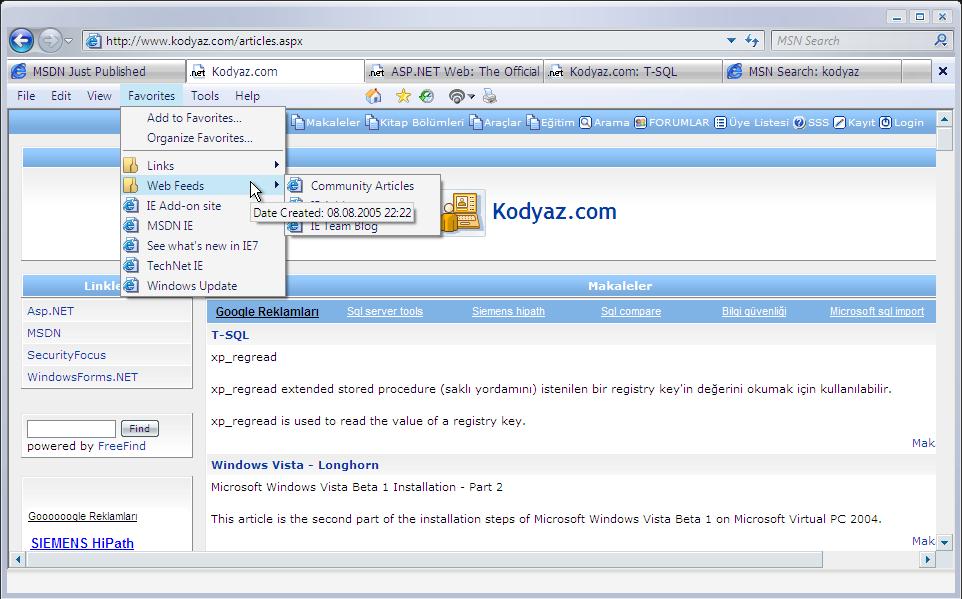Click the feeds icon in the toolbar
962x599 pixels.
tap(457, 96)
